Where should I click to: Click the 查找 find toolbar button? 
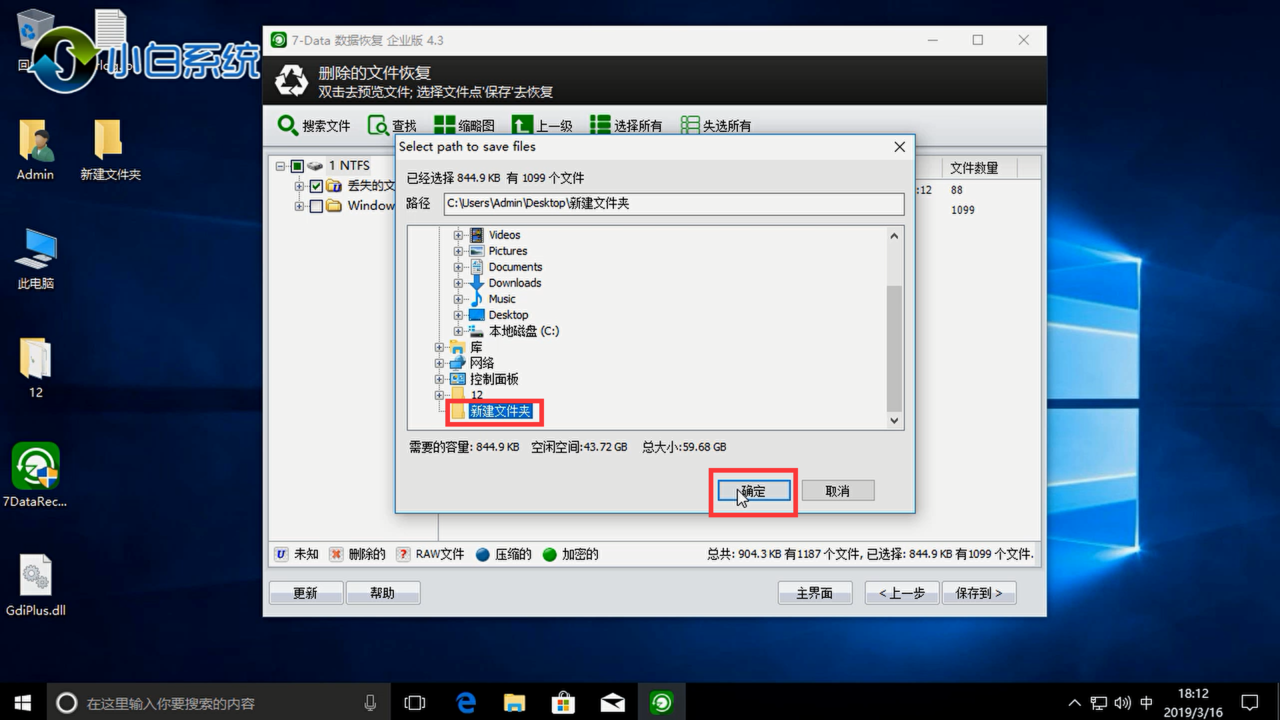pos(392,126)
